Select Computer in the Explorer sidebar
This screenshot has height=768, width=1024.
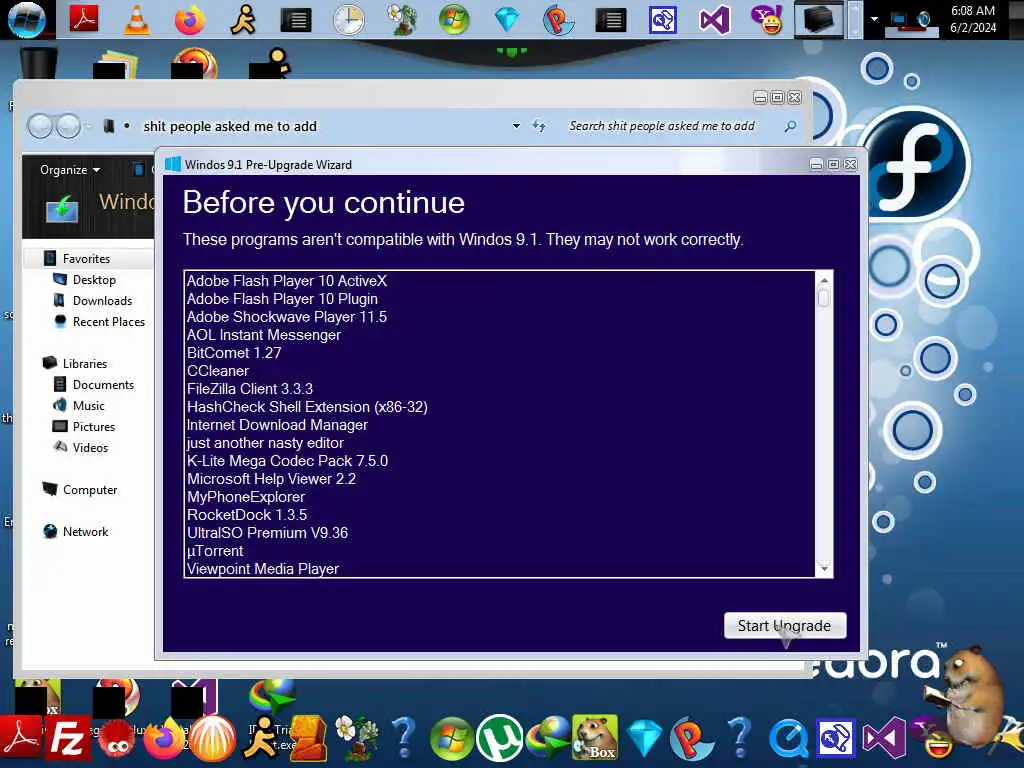click(x=90, y=490)
